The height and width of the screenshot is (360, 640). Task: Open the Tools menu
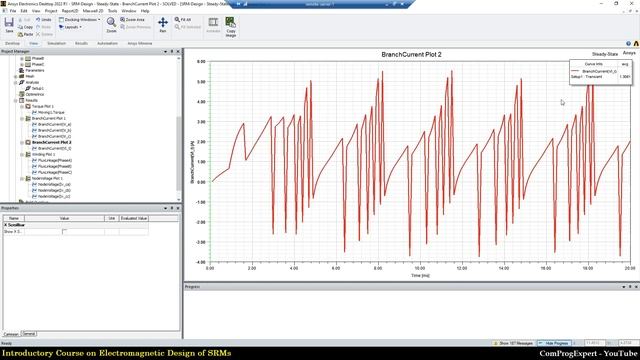(112, 11)
